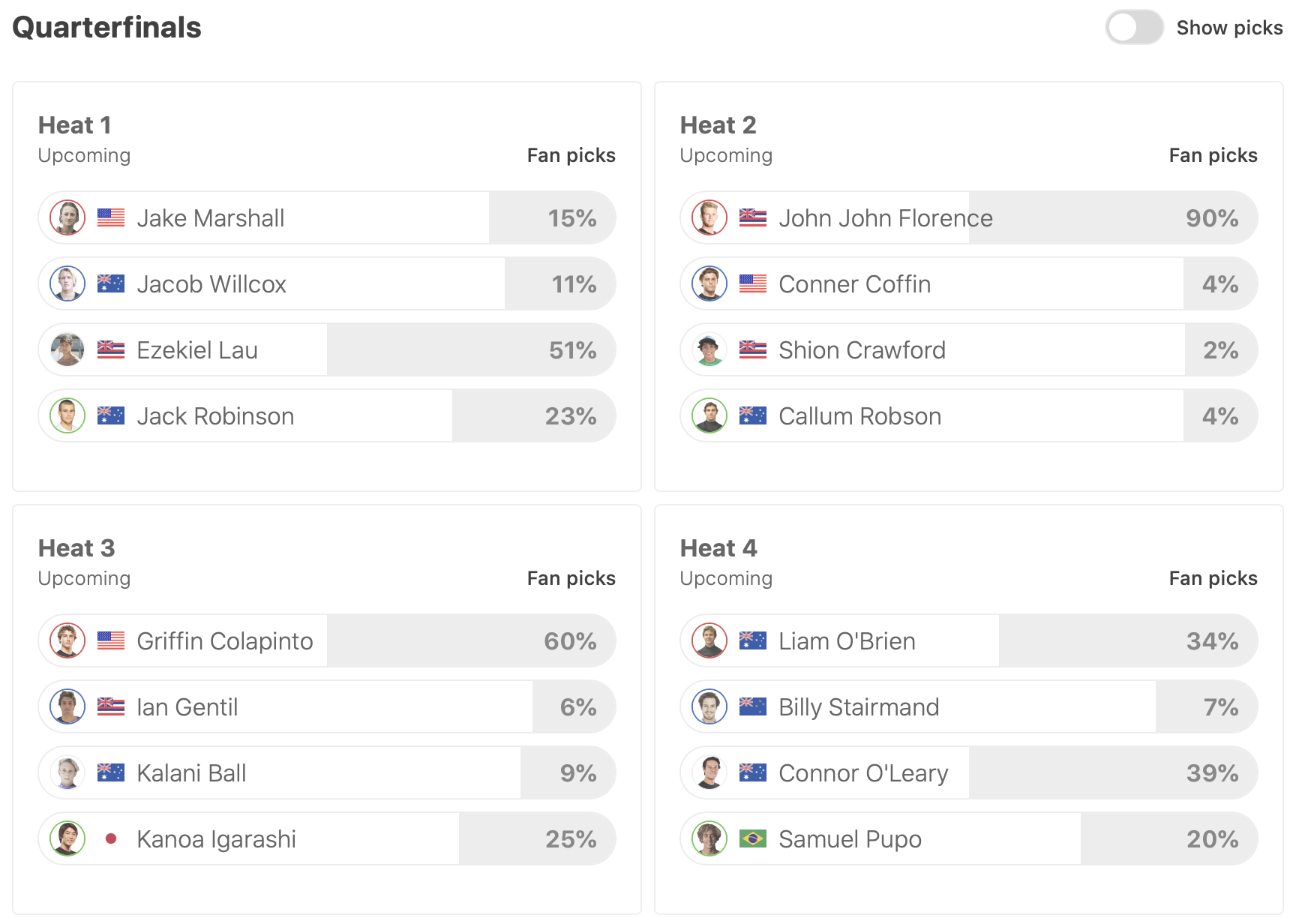Click the Heat 4 Fan picks label
Screen dimensions: 1296x924
pos(1213,578)
